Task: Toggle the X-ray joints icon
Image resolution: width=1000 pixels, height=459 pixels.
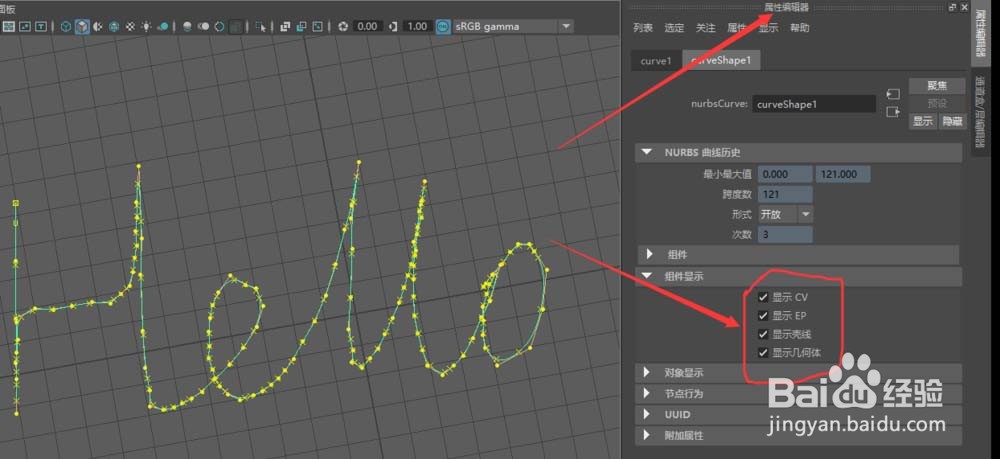Action: (318, 27)
